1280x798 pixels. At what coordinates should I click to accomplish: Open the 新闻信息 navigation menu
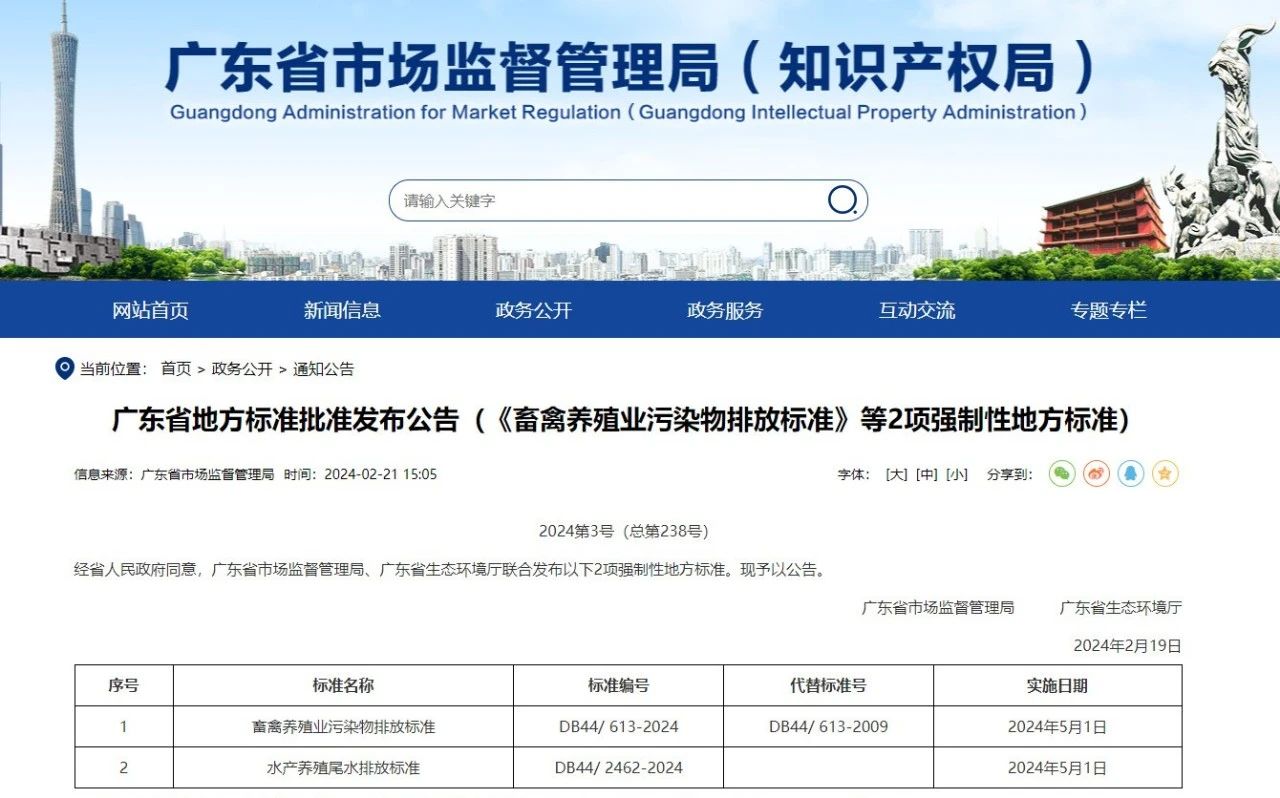tap(342, 311)
